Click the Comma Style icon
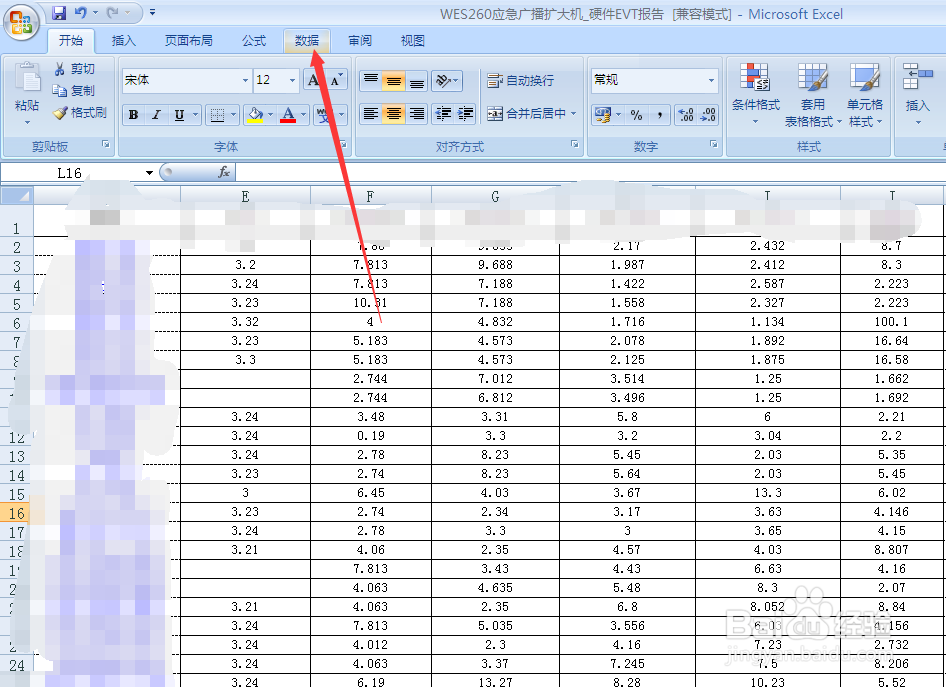 point(659,114)
